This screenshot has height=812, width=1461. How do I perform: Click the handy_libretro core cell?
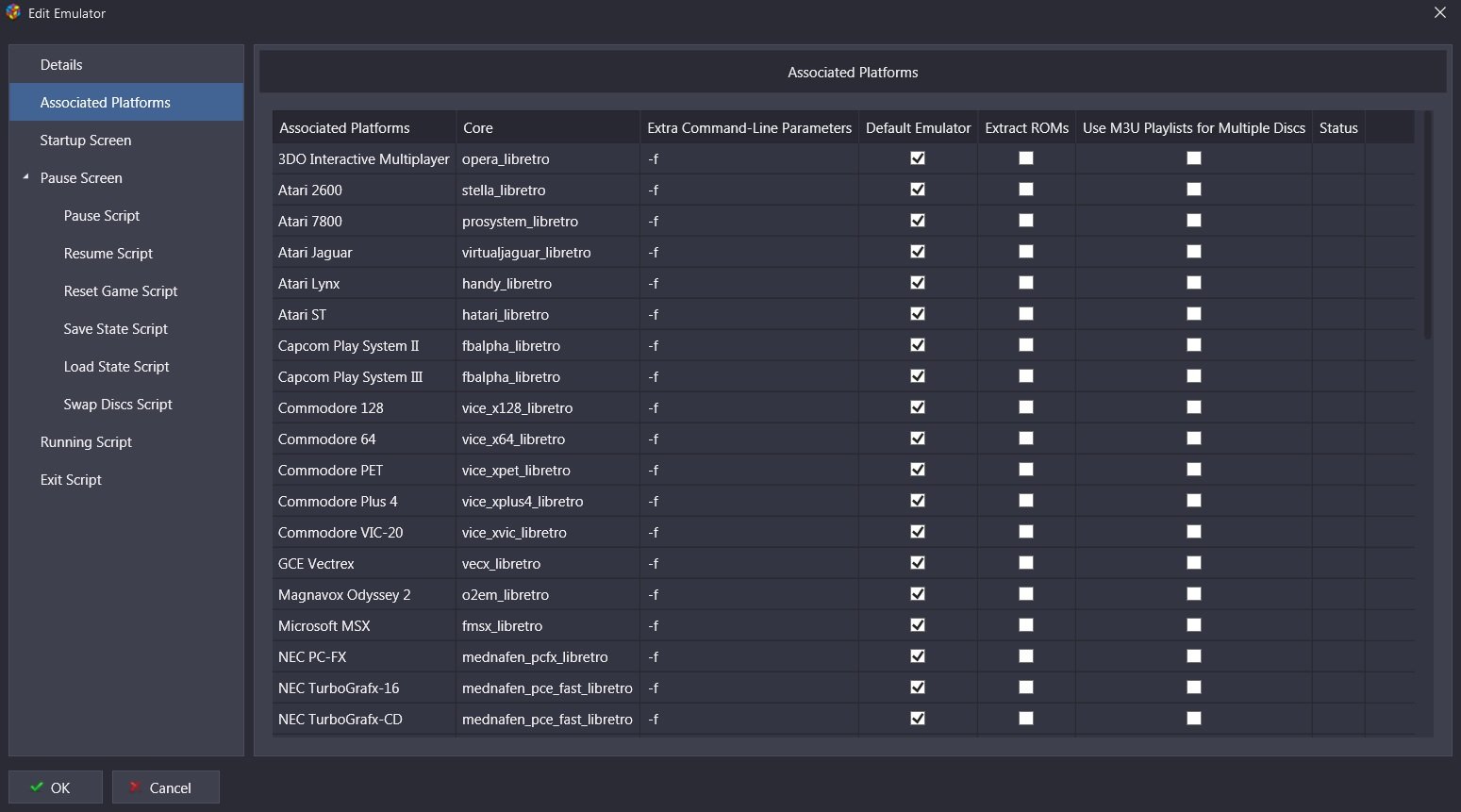click(548, 283)
